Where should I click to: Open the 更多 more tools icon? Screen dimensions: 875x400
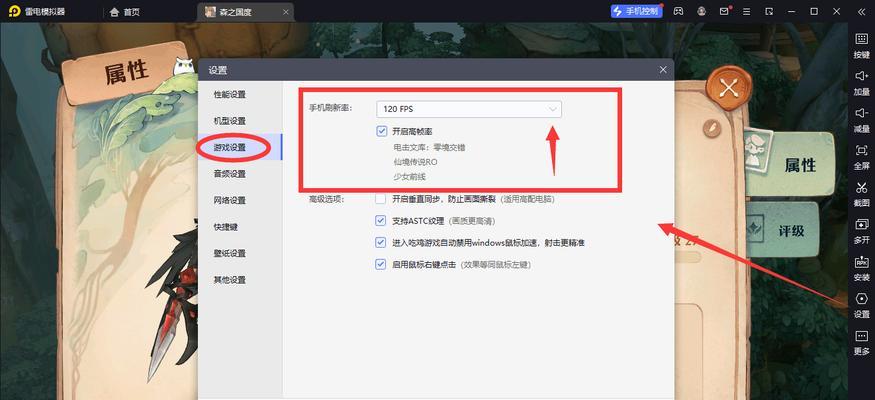861,341
